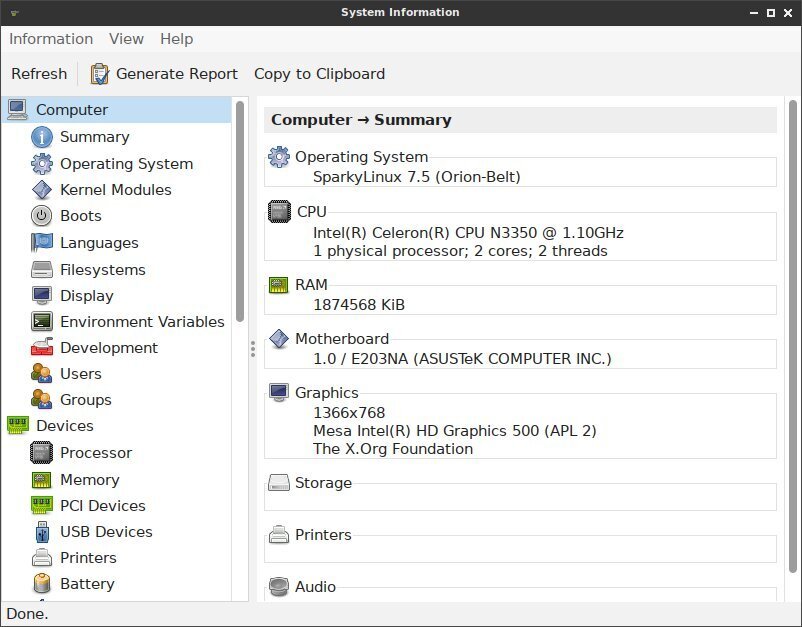Collapse the Devices section in the tree
This screenshot has height=627, width=802.
coord(19,426)
